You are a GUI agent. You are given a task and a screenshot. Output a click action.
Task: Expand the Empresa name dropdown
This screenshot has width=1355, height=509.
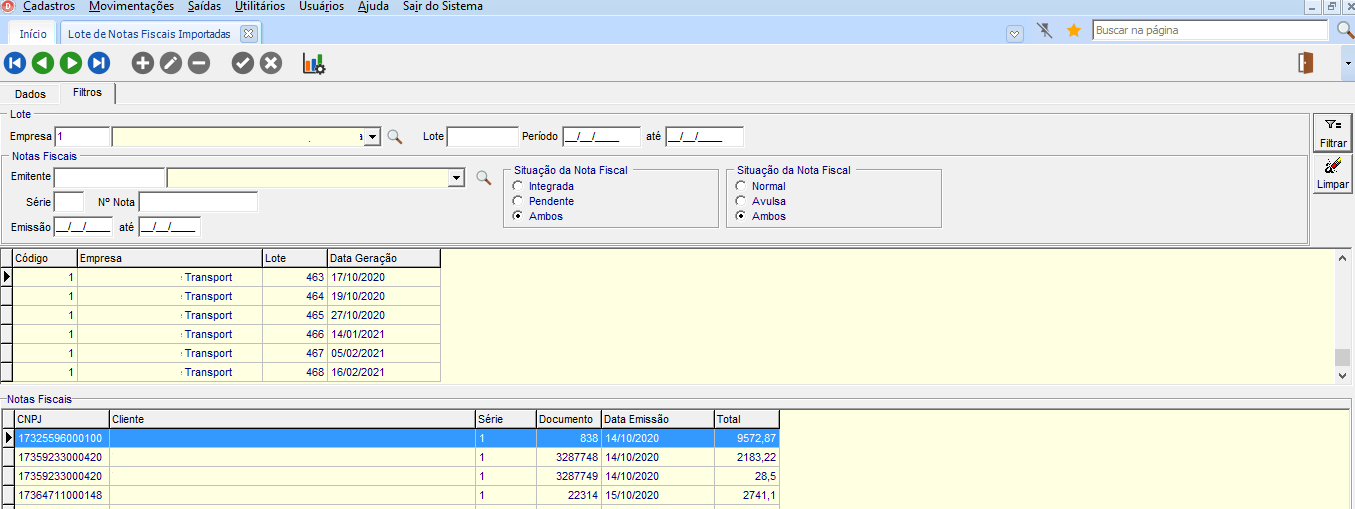tap(372, 137)
